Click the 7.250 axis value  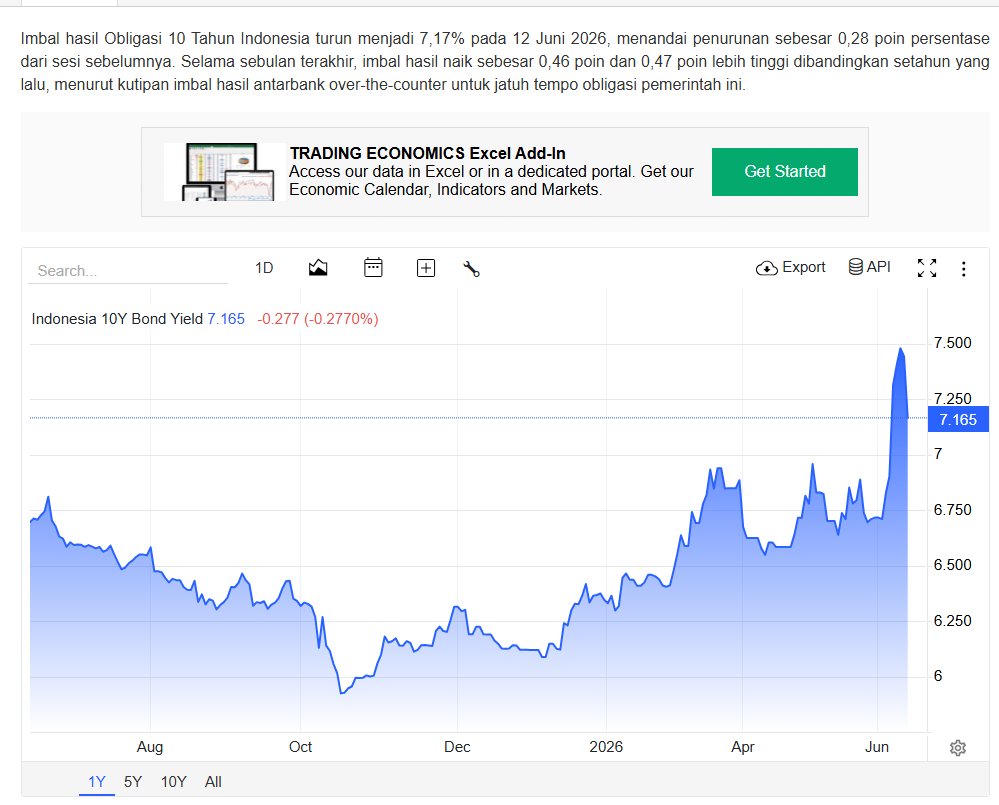click(952, 399)
